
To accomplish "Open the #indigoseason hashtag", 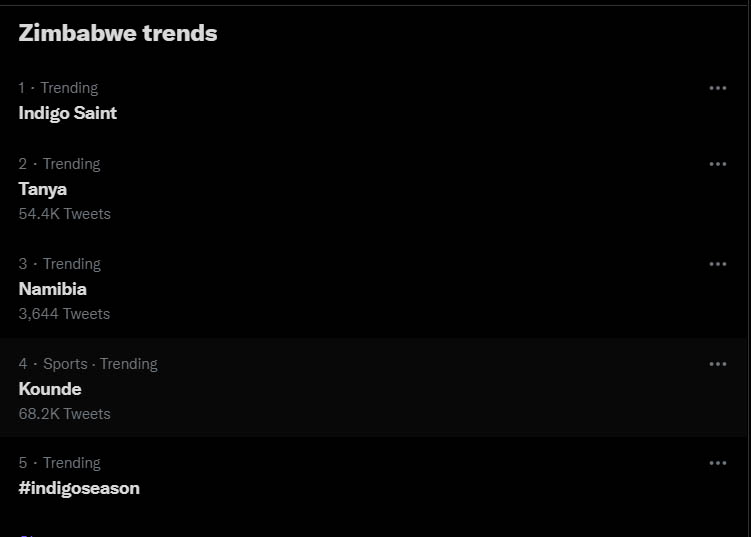I will point(79,488).
